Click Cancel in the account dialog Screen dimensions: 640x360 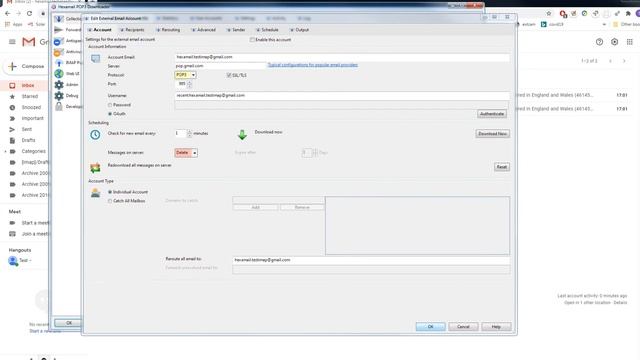[x=463, y=327]
